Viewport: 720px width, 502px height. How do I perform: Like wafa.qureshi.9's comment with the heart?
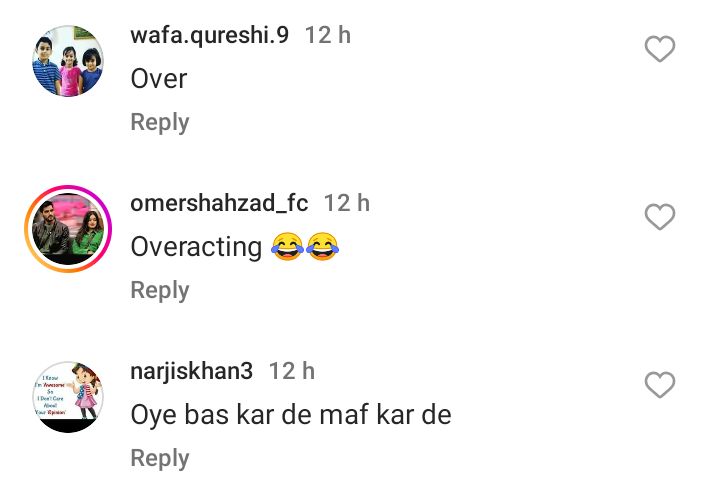(659, 49)
